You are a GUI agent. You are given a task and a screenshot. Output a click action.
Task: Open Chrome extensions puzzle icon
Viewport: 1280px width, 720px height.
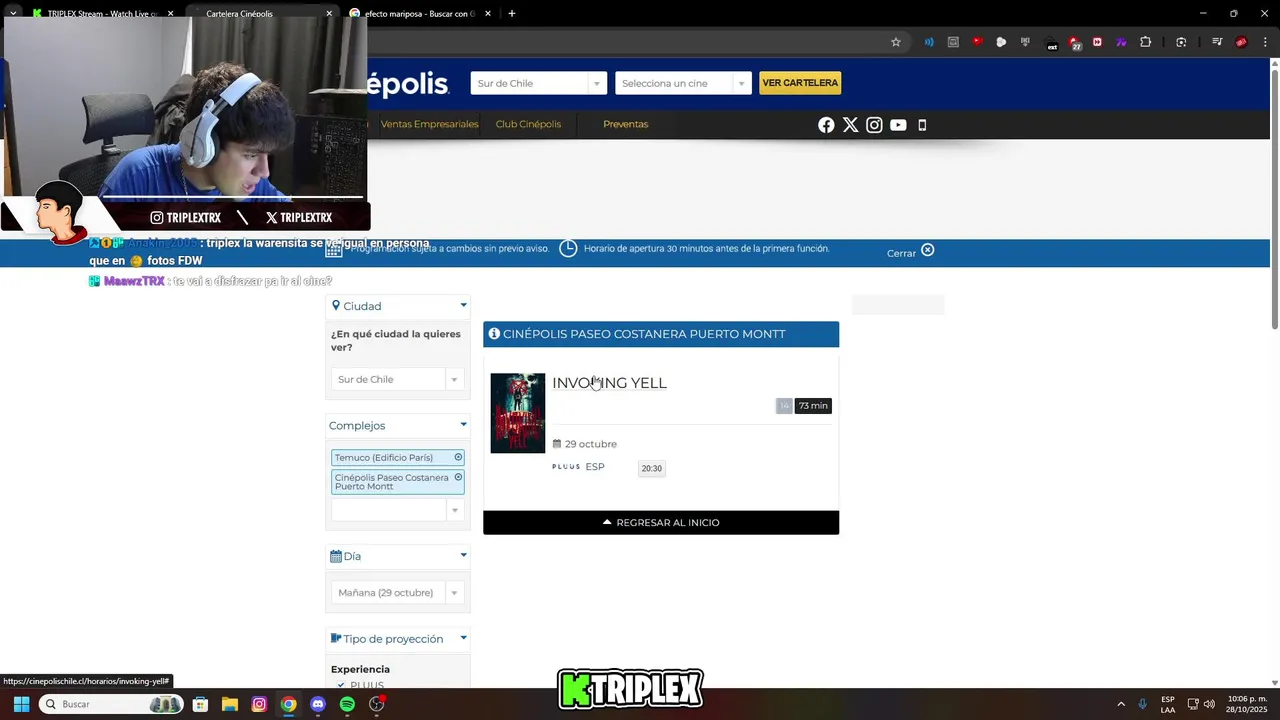[1146, 42]
